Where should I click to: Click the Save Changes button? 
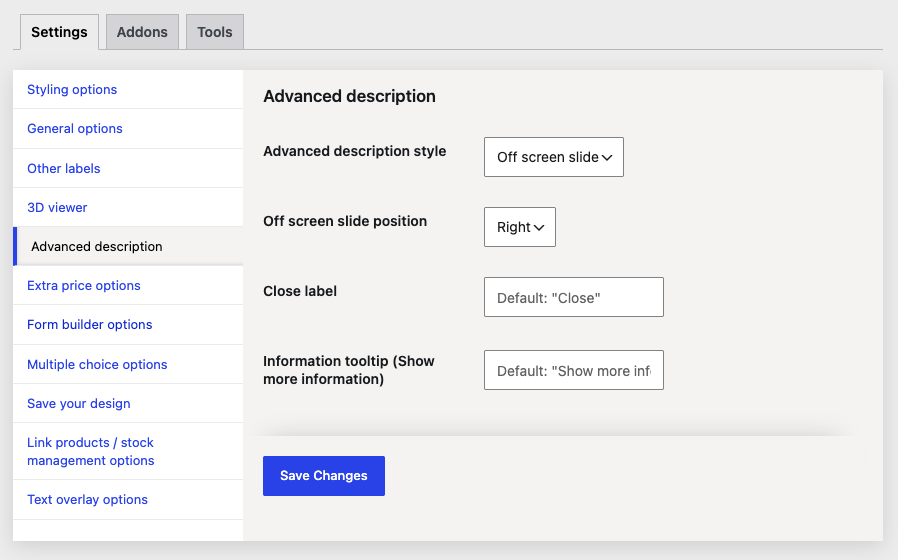[324, 476]
